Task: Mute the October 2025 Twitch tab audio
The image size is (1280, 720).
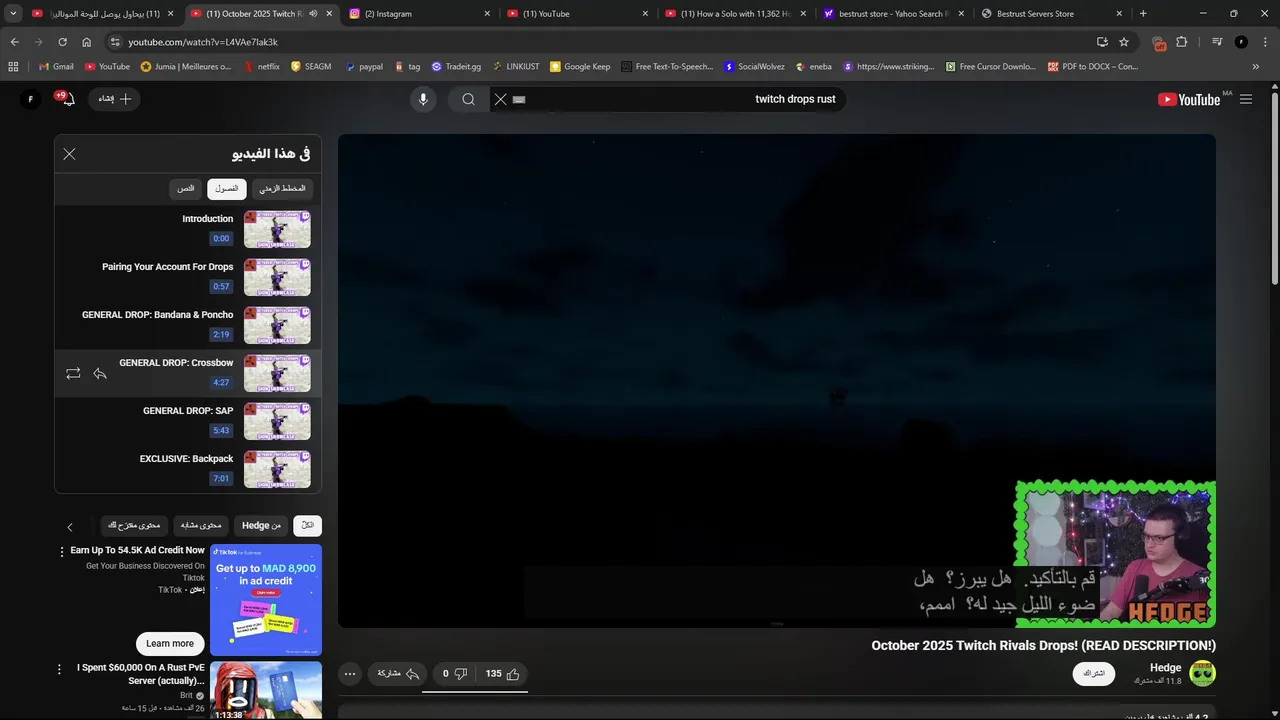Action: [314, 14]
